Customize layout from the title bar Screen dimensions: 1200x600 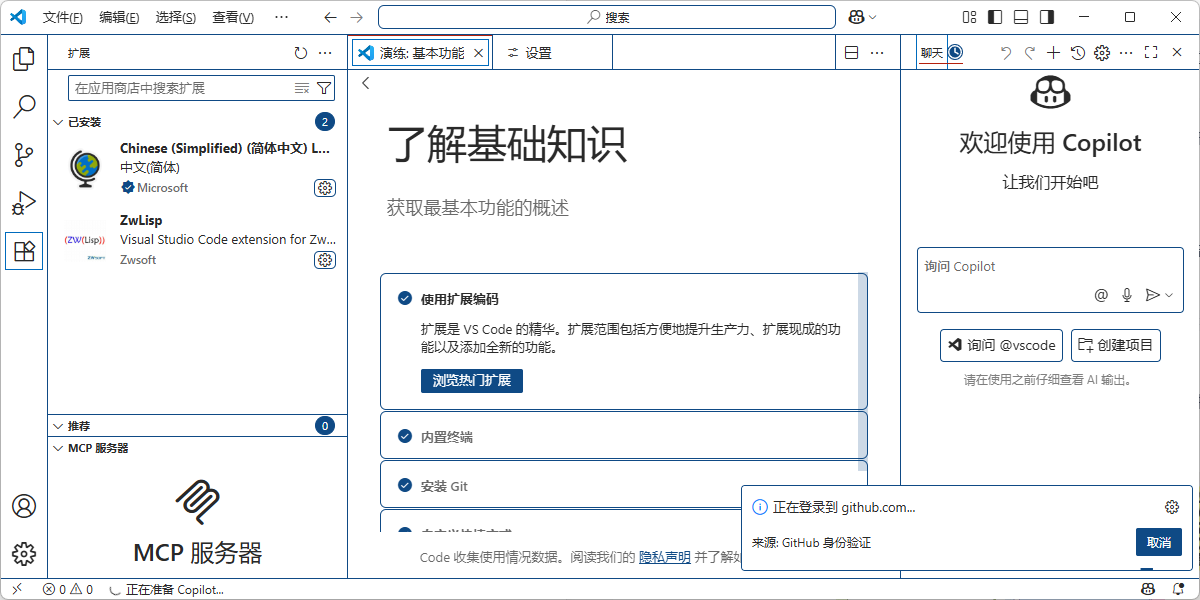click(969, 17)
